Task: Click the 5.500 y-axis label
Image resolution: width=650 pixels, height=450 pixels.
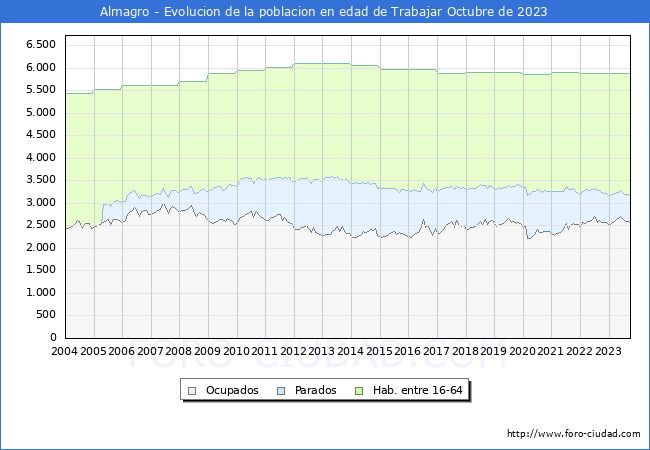Action: click(x=41, y=90)
